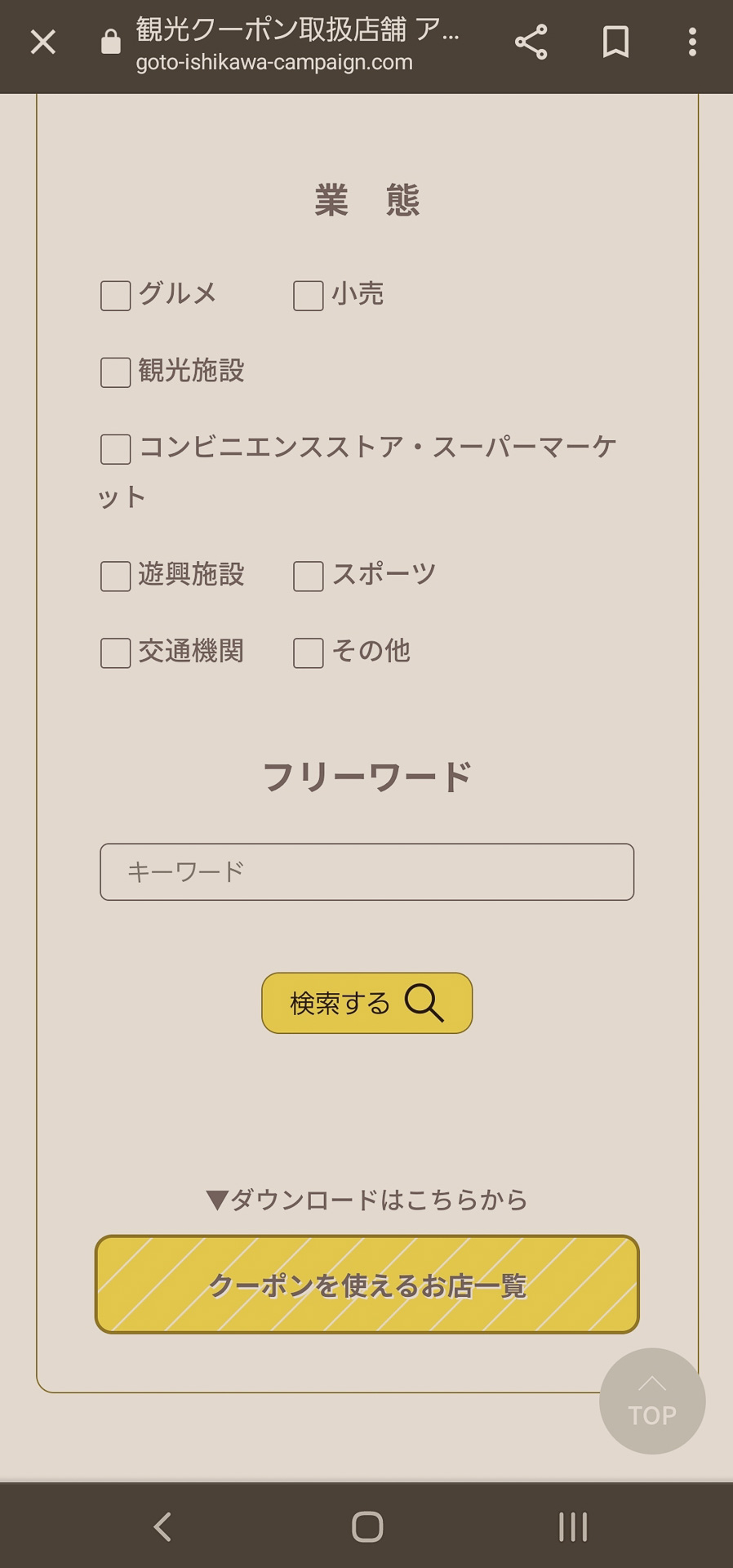This screenshot has height=1568, width=733.
Task: Open the three-dot overflow menu
Action: 691,42
